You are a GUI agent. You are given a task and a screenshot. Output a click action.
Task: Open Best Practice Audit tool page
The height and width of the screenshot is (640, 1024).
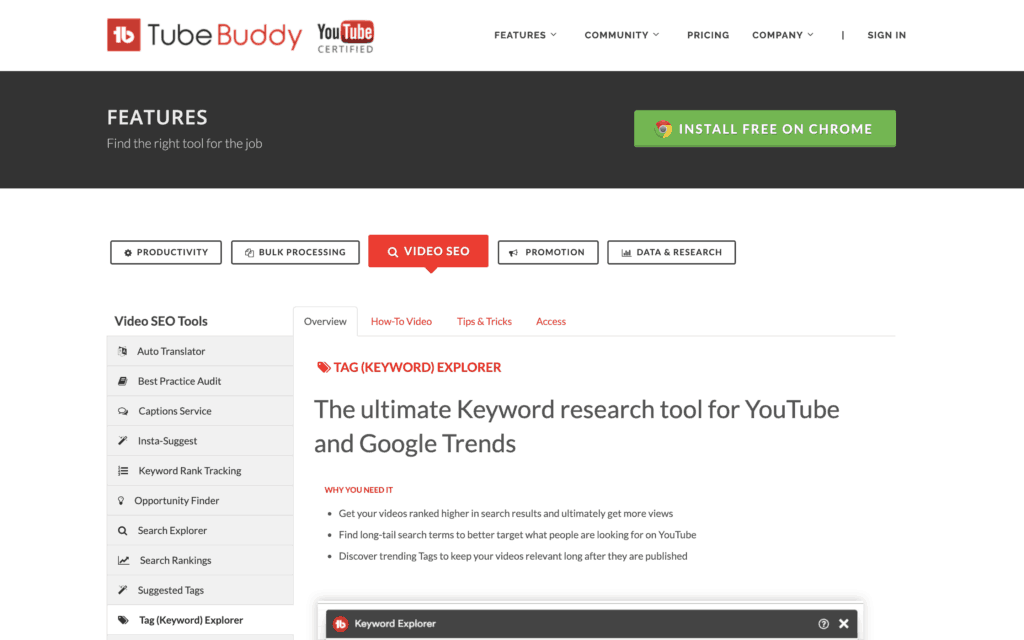coord(200,381)
